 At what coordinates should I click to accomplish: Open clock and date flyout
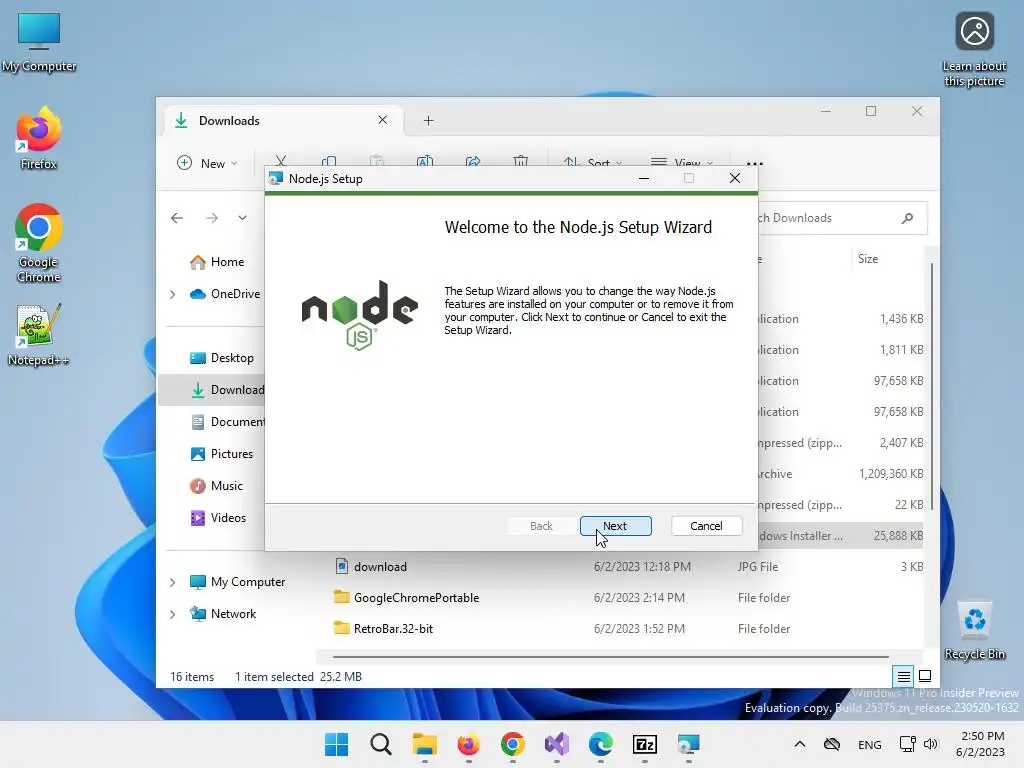click(980, 744)
